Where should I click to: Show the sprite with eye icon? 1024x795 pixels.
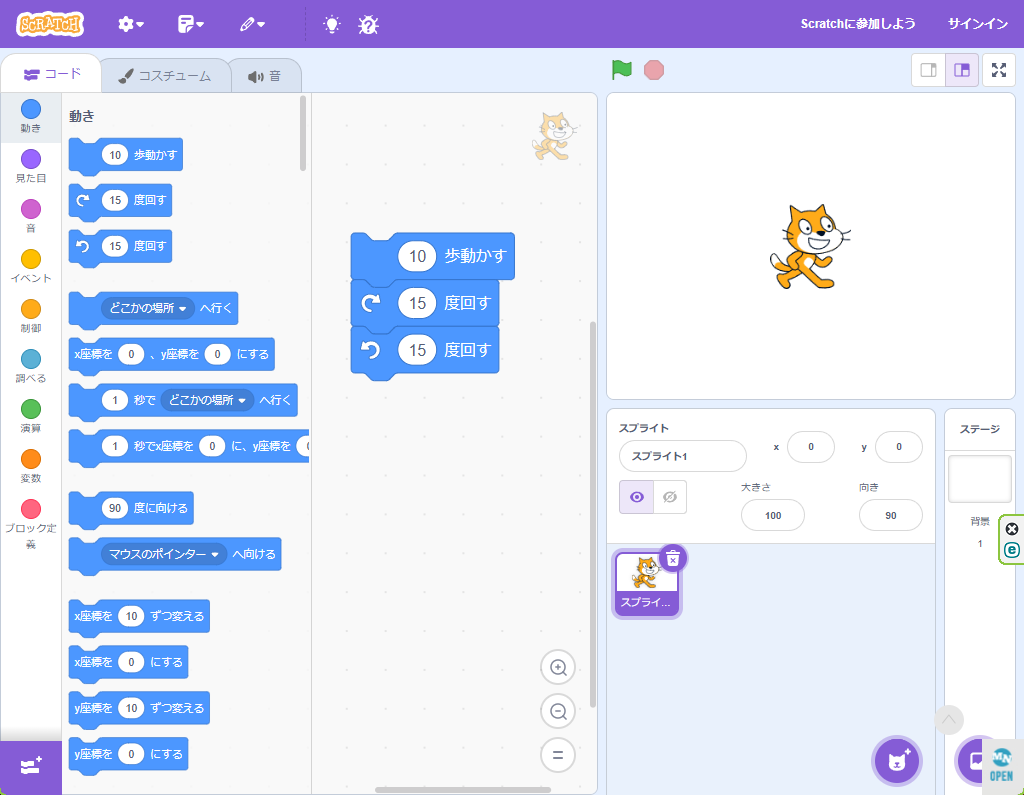637,497
